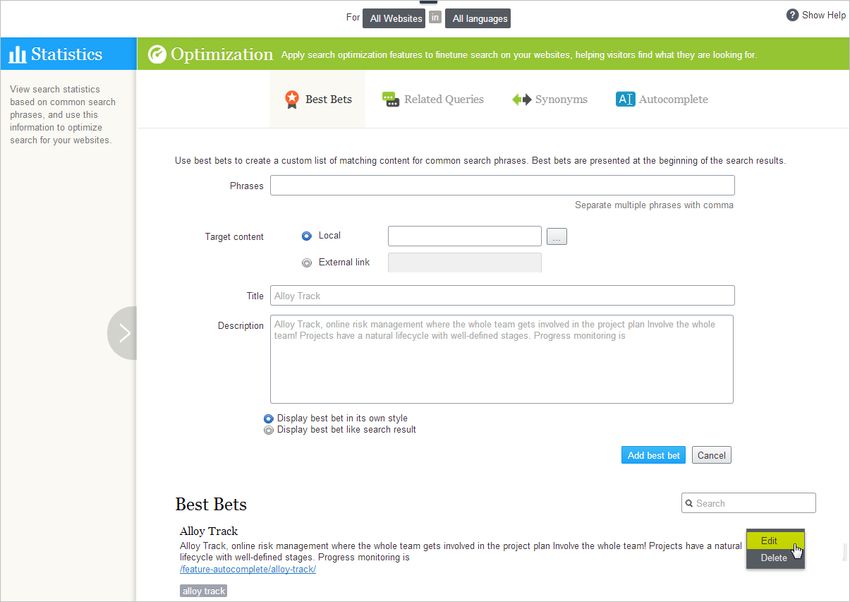Click the Related Queries chat bubble icon
Image resolution: width=850 pixels, height=602 pixels.
pyautogui.click(x=390, y=99)
